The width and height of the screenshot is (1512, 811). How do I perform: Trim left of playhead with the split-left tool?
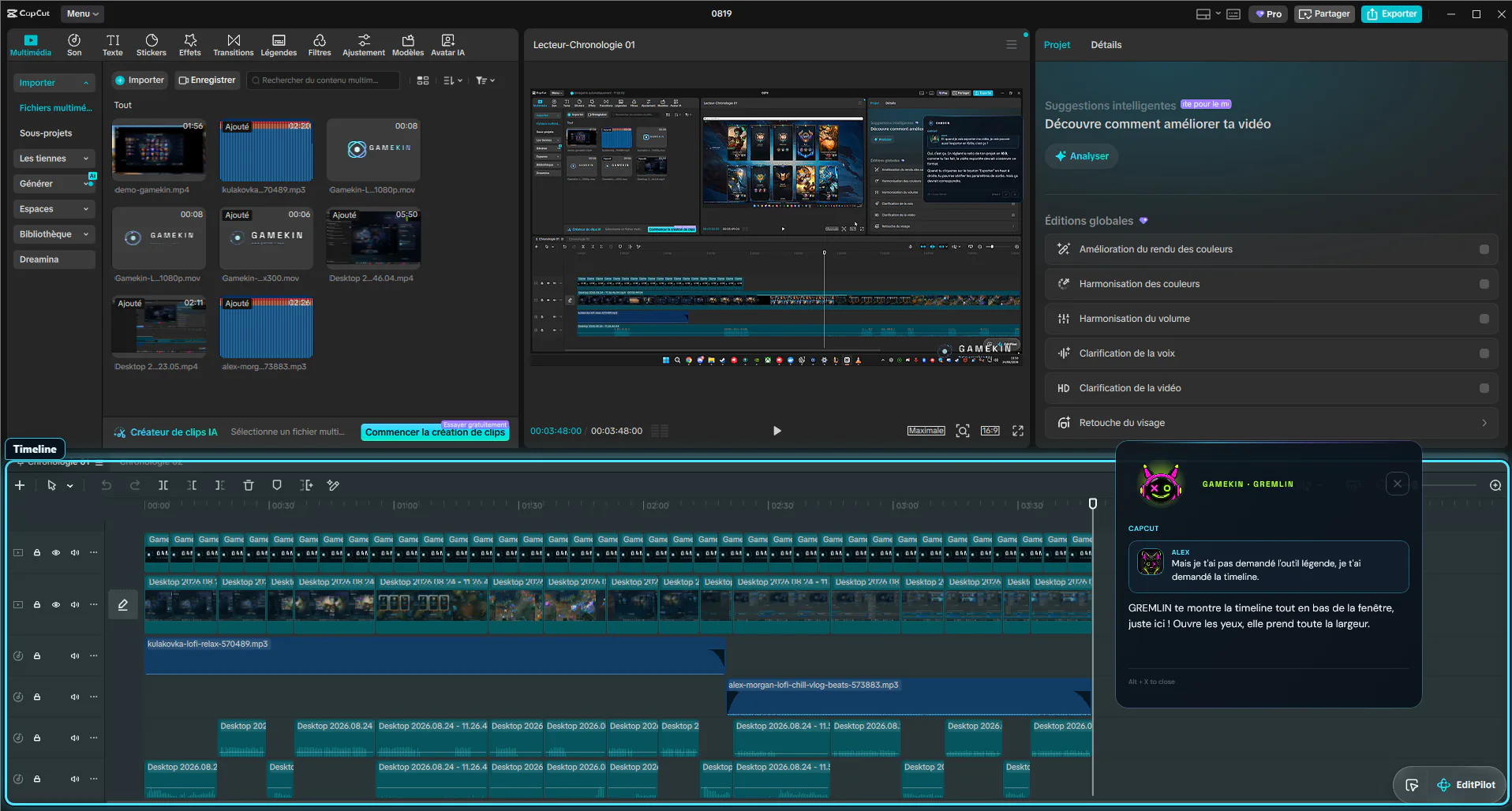coord(192,485)
